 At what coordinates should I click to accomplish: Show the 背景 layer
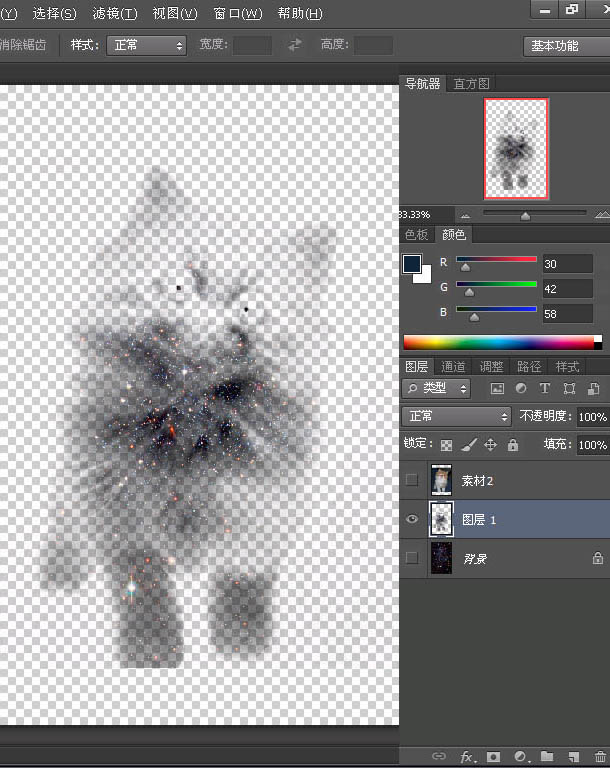tap(412, 558)
